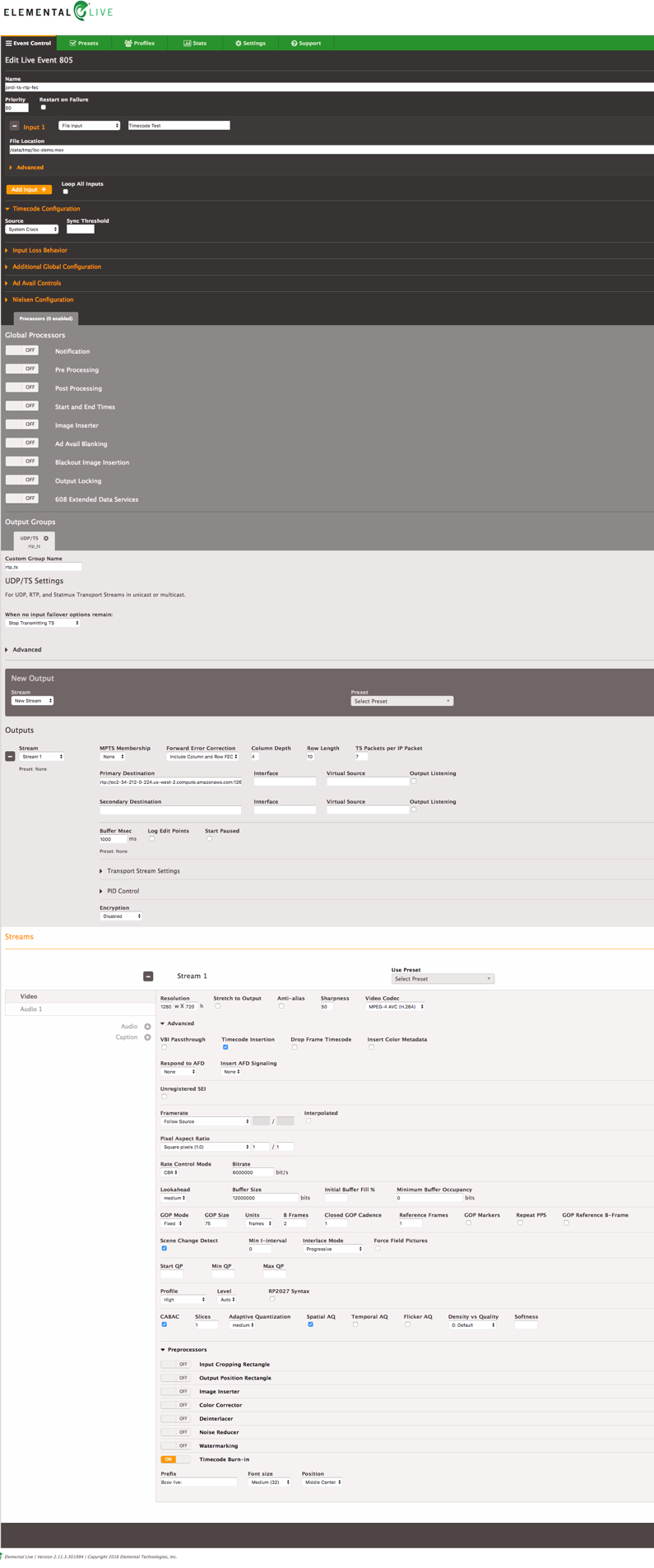Collapse Stream 1 output row minus icon
This screenshot has width=654, height=1568.
[10, 756]
